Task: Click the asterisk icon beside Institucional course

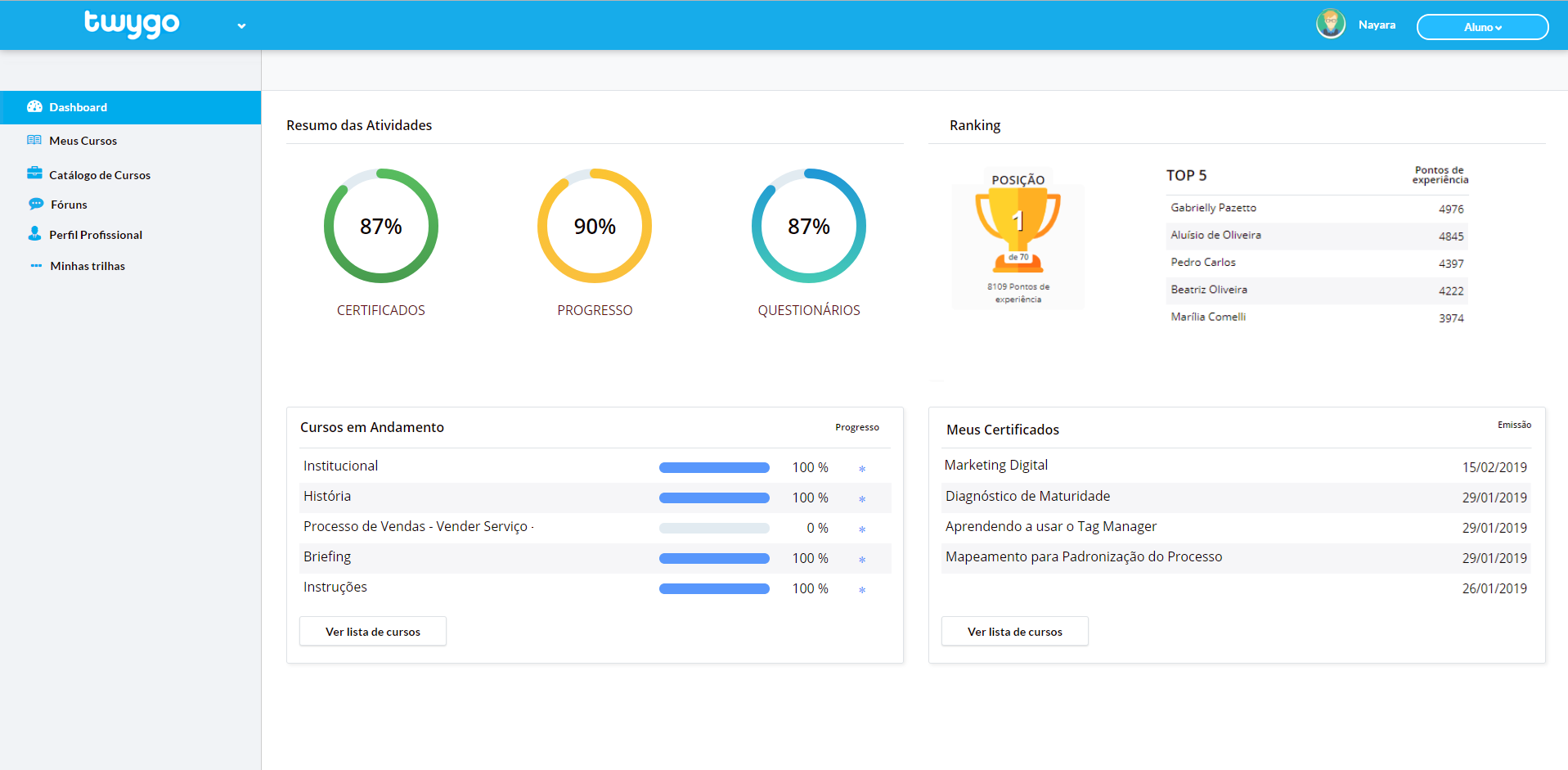Action: pyautogui.click(x=862, y=469)
